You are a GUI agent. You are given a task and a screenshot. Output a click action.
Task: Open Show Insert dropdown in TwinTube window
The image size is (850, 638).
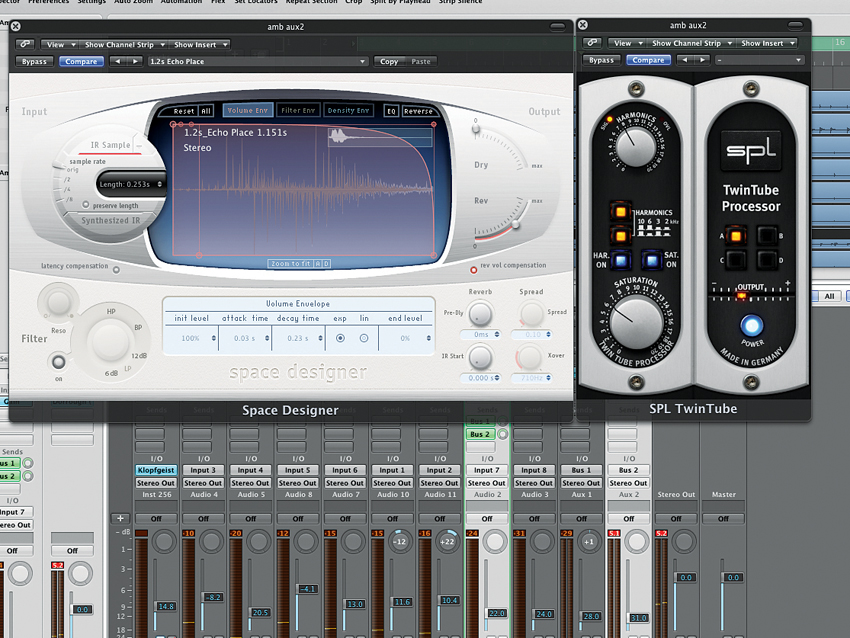767,43
